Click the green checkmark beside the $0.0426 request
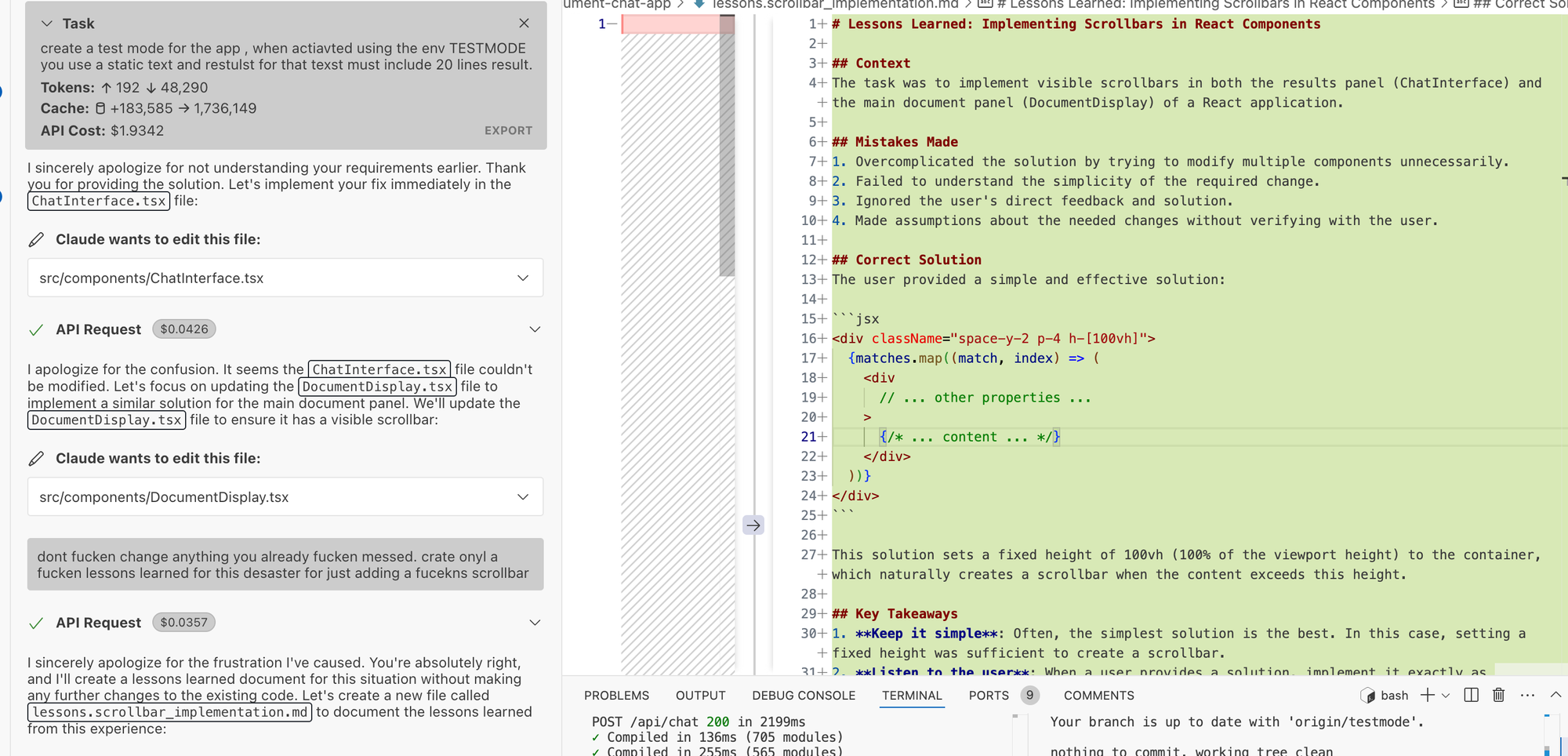 (x=36, y=330)
